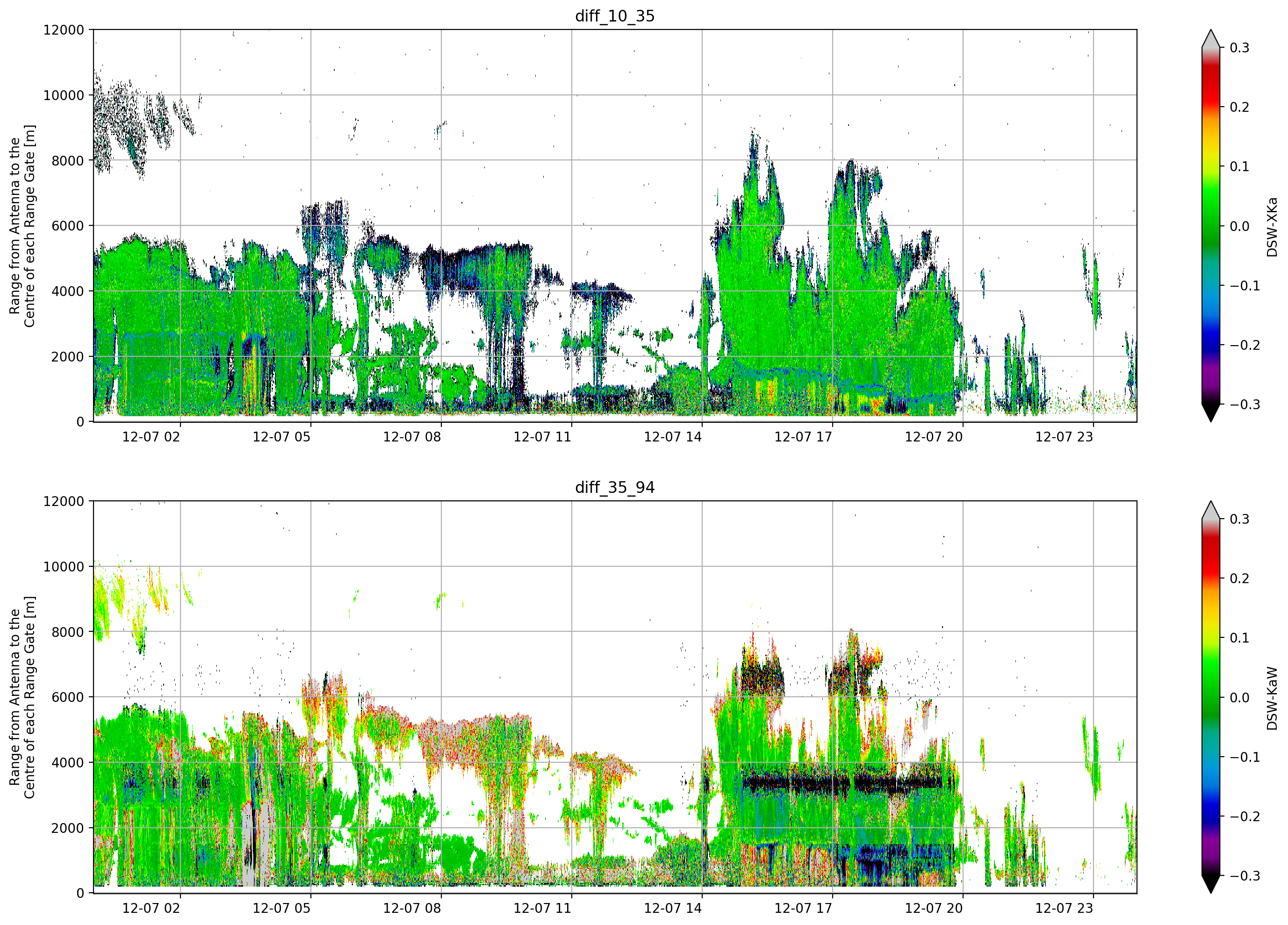Click the 12000 y-tick of diff_10_35
Image resolution: width=1288 pixels, height=925 pixels.
(x=64, y=30)
